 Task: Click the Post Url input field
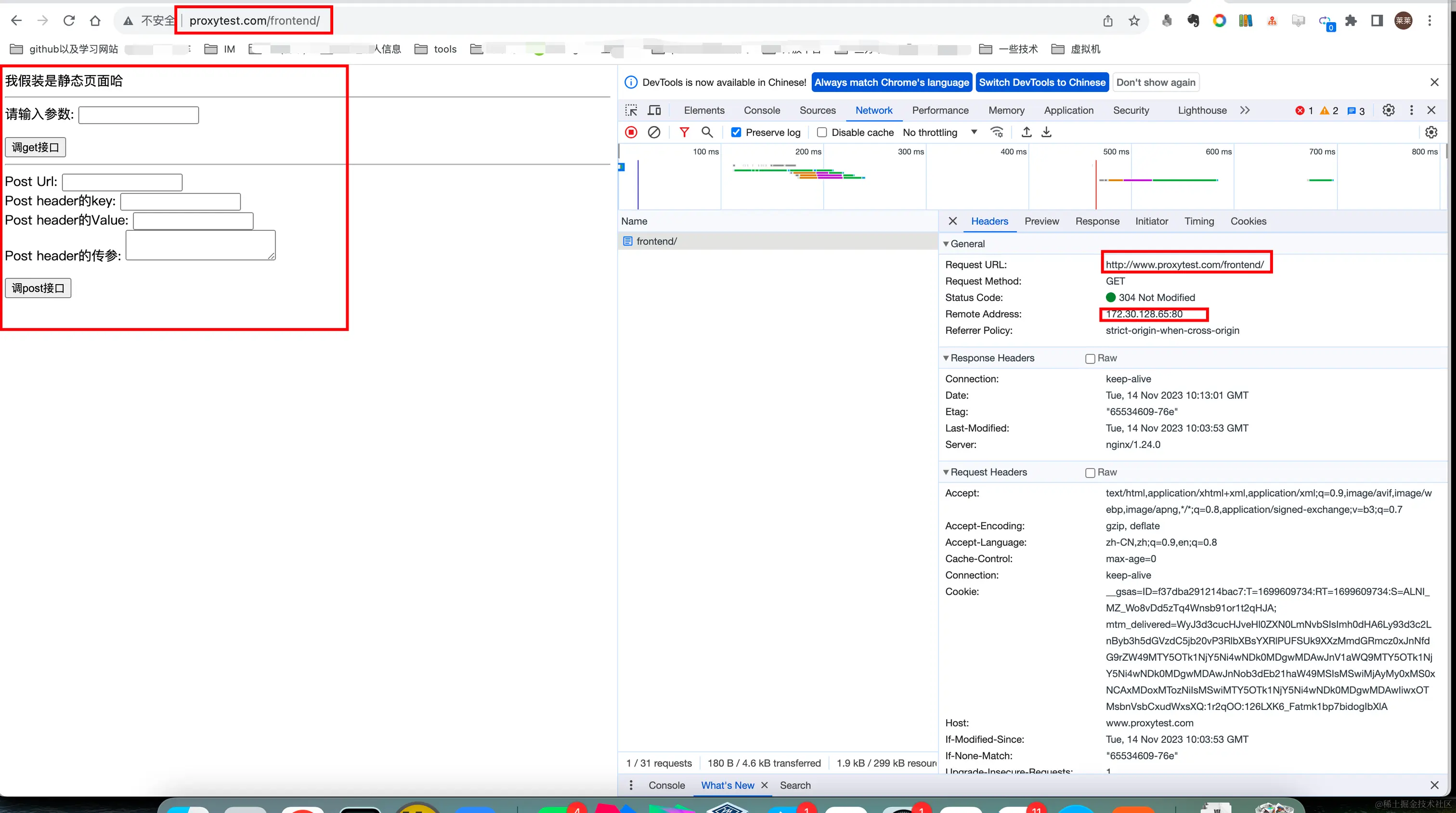tap(122, 182)
